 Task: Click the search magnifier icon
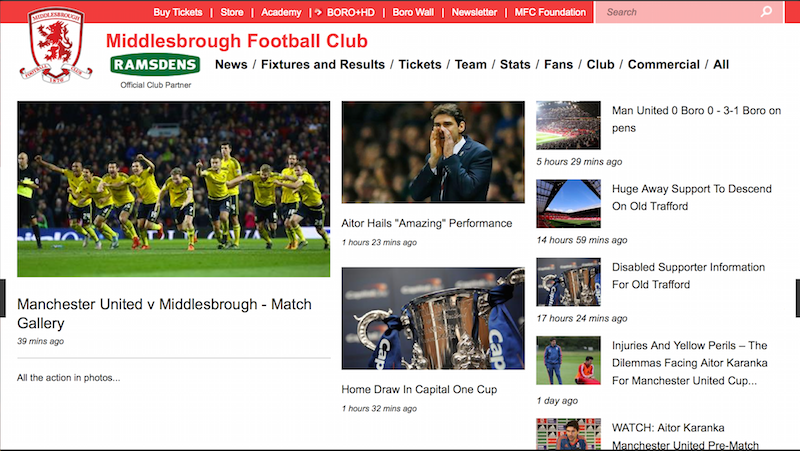pyautogui.click(x=767, y=12)
